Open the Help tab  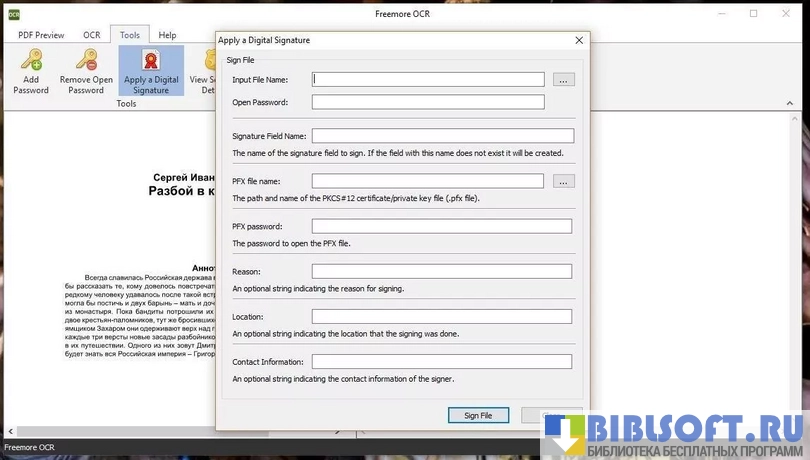tap(167, 35)
